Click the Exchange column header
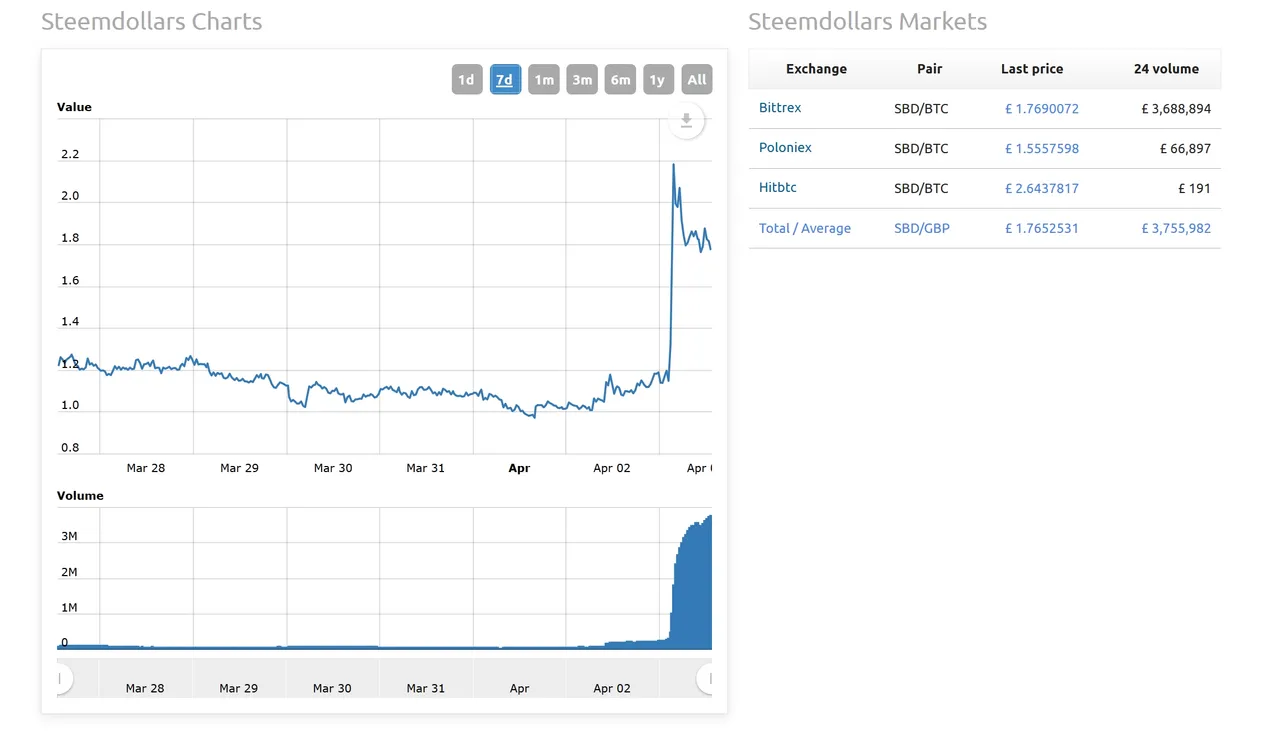 (816, 69)
